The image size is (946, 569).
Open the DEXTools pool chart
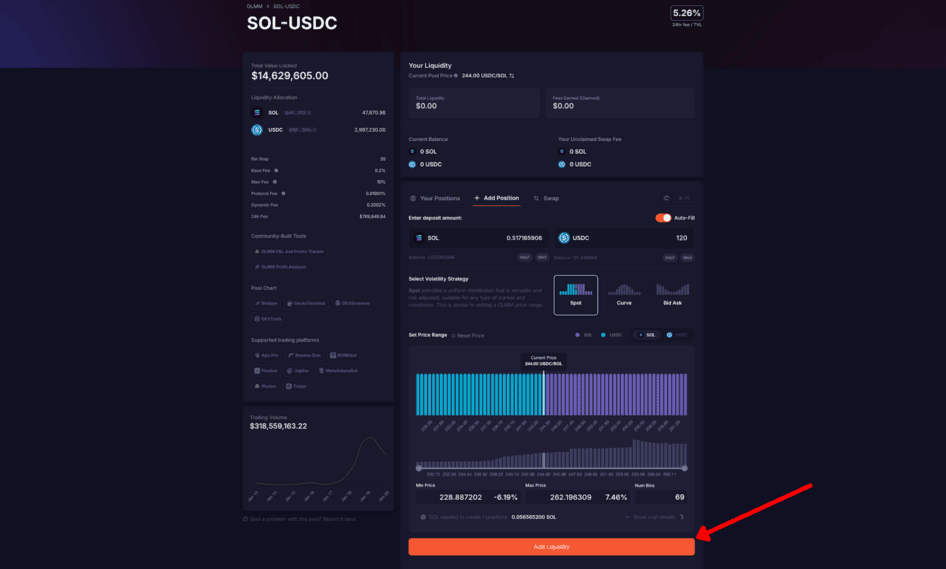[268, 319]
